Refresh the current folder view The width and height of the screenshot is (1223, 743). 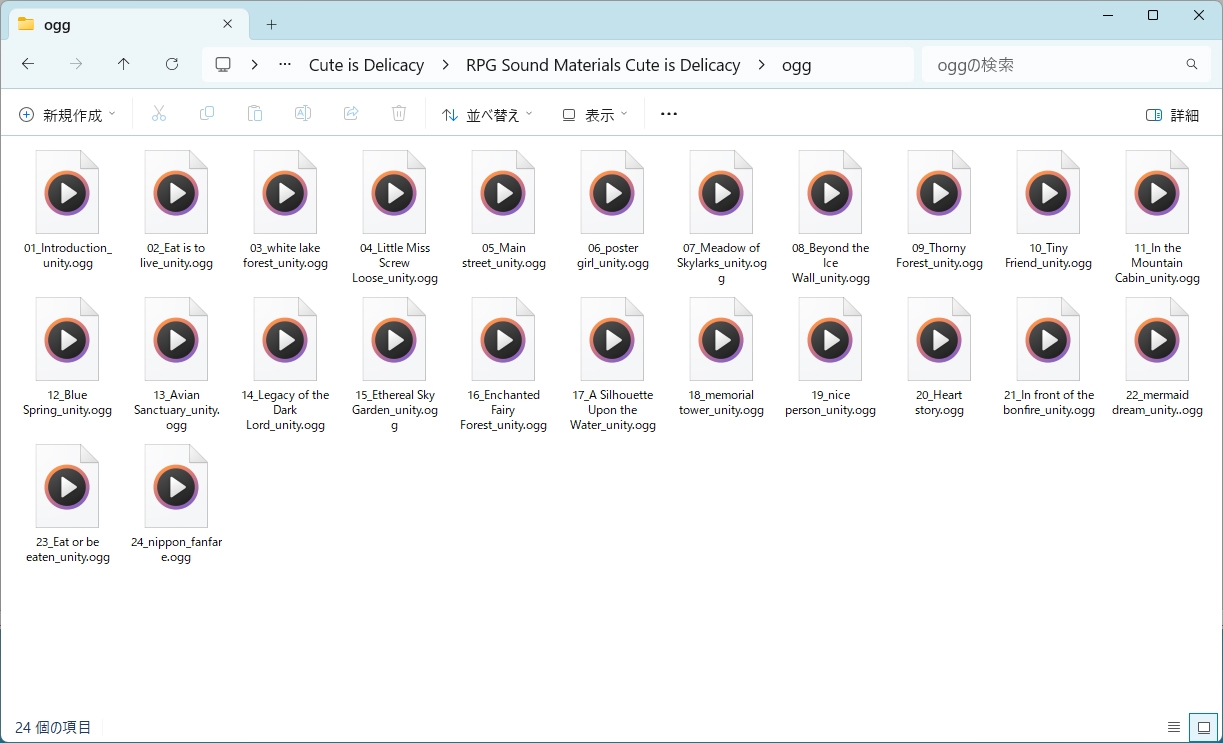(172, 64)
